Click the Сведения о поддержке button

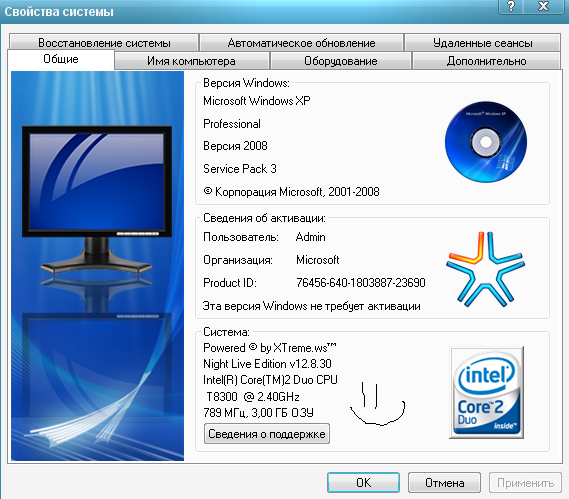coord(267,434)
